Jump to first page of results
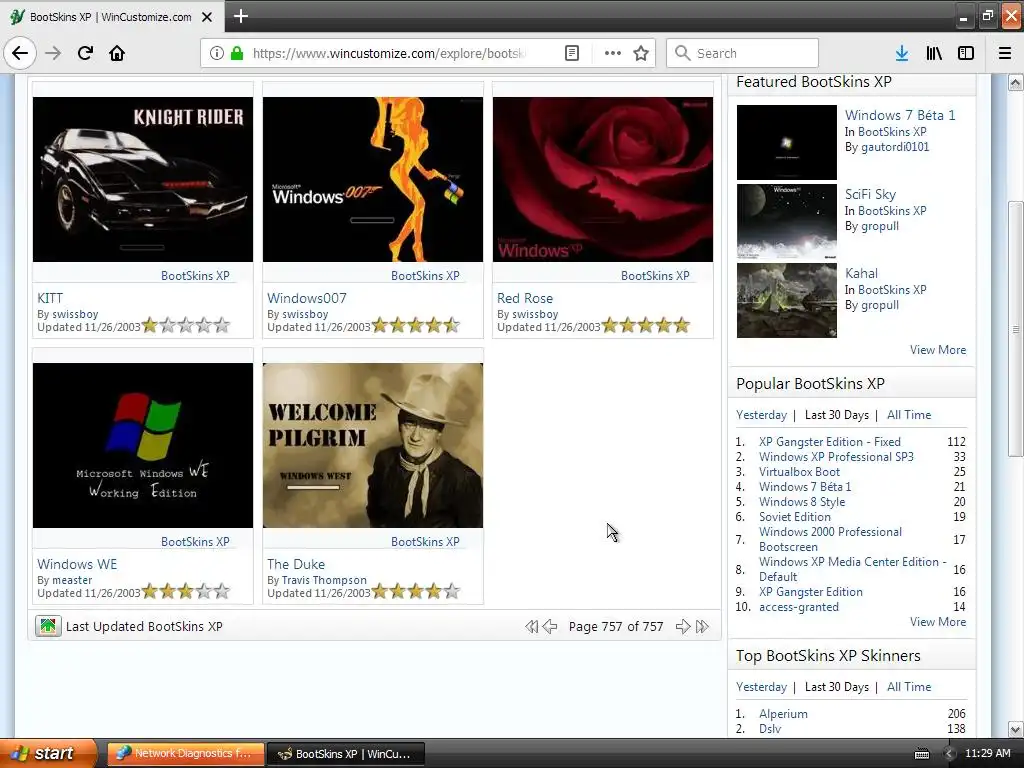This screenshot has height=768, width=1024. pyautogui.click(x=532, y=627)
